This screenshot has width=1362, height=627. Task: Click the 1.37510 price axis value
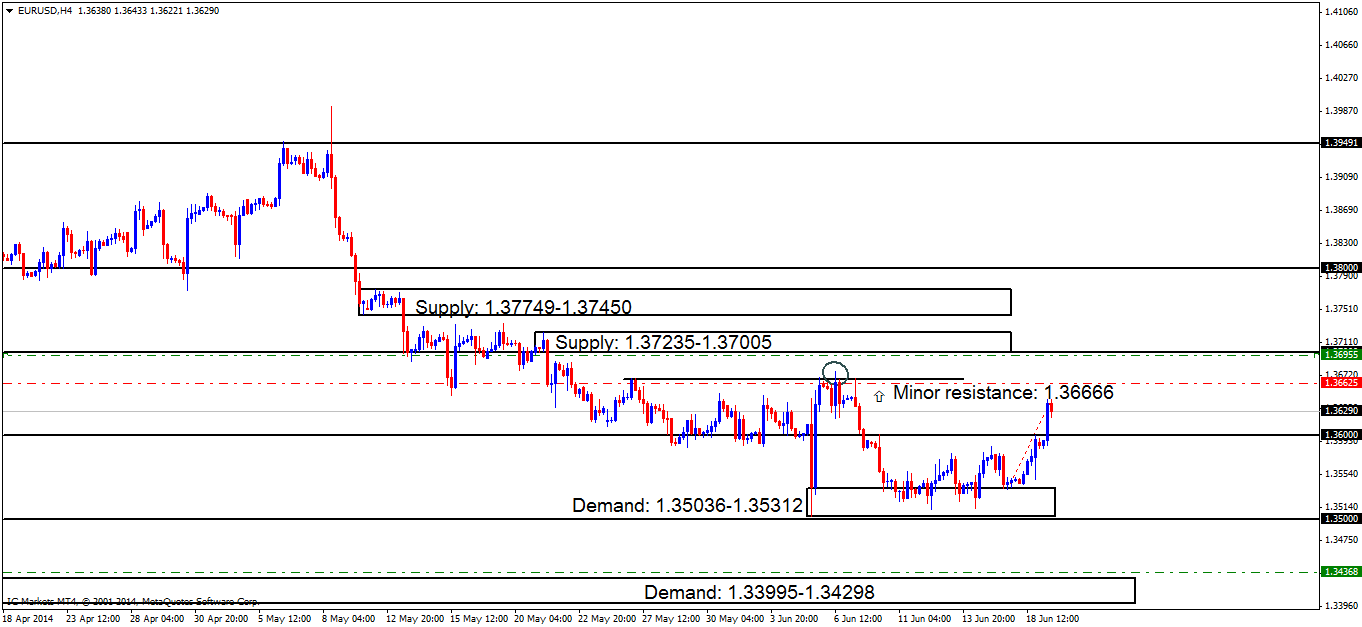pos(1339,308)
